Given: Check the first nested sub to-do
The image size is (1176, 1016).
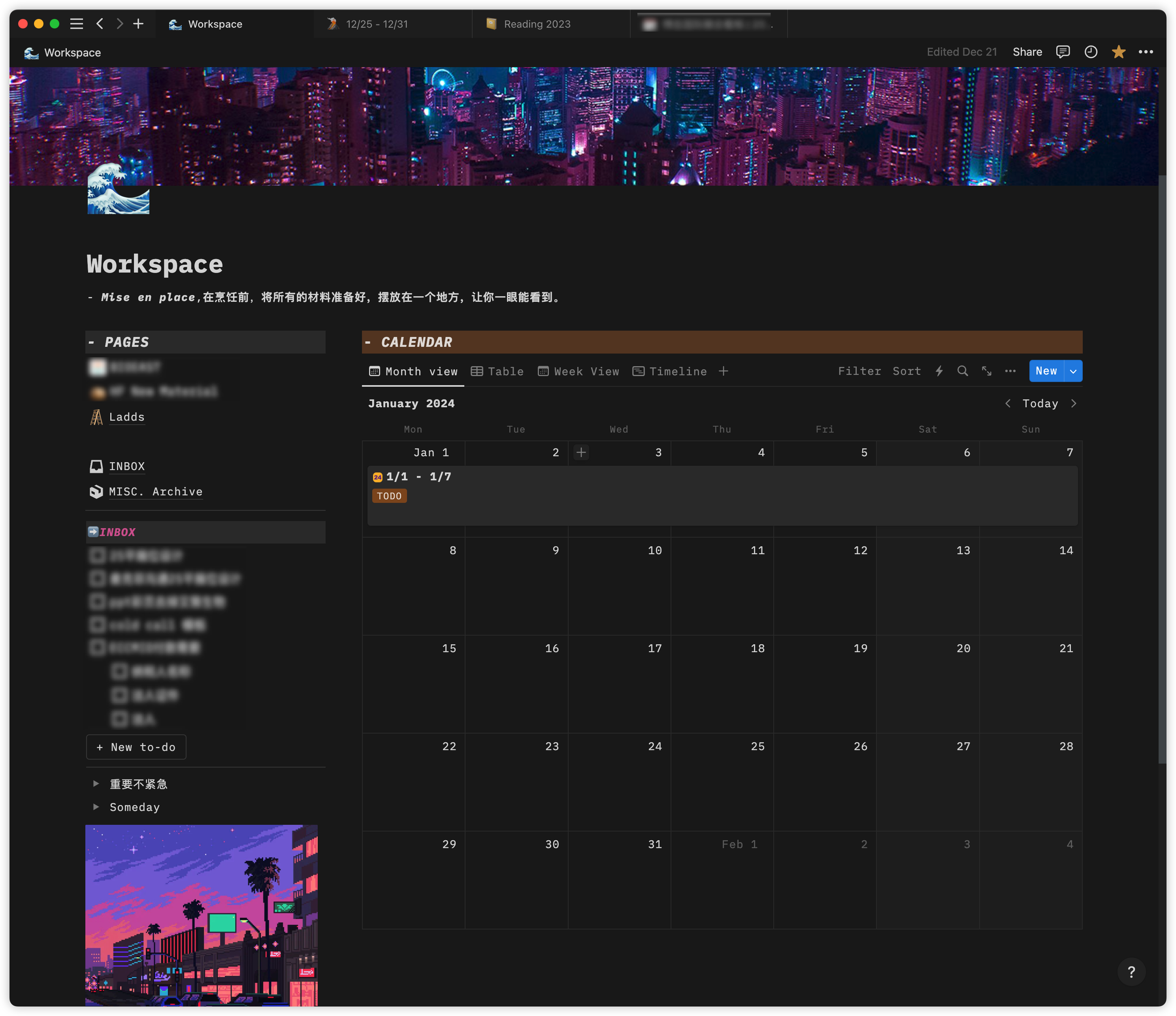Looking at the screenshot, I should point(119,672).
